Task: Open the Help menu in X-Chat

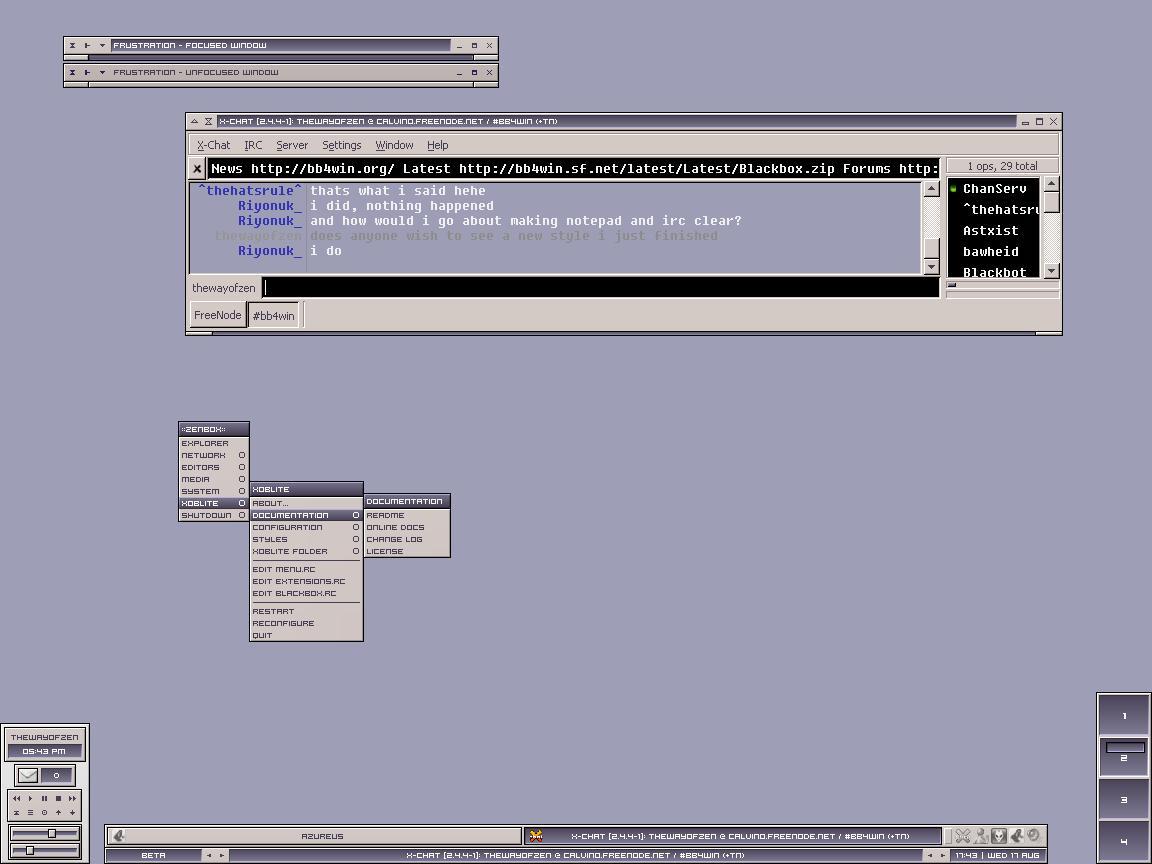Action: (437, 145)
